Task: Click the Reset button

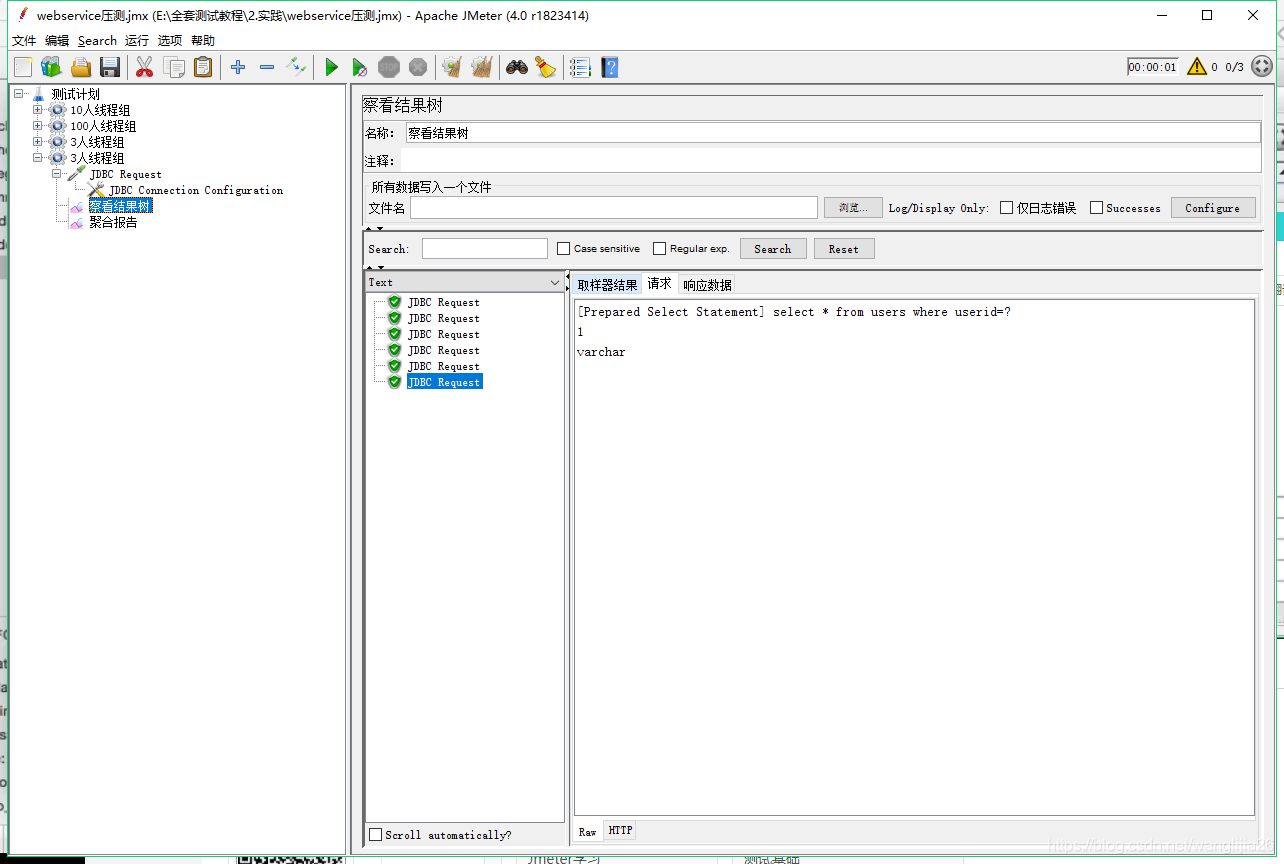Action: click(x=843, y=249)
